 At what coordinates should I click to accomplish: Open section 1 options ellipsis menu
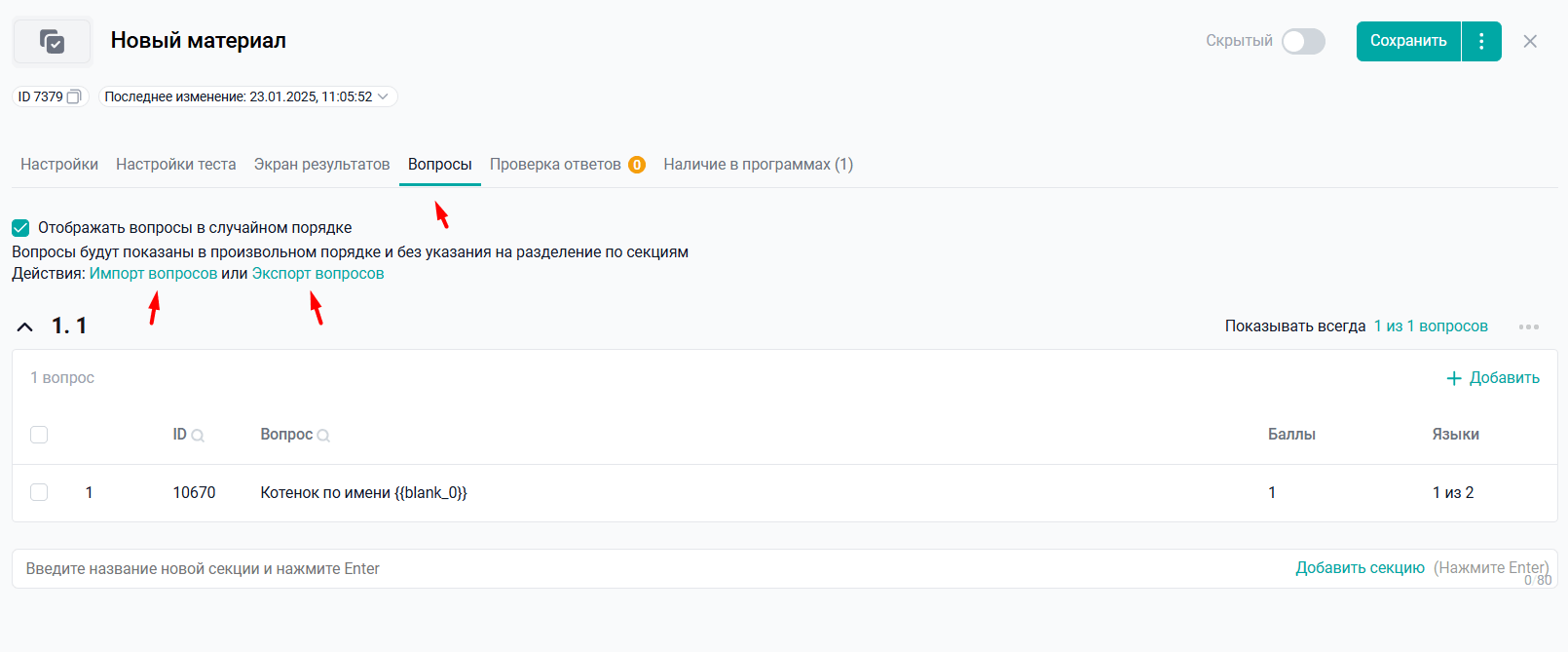click(1528, 326)
